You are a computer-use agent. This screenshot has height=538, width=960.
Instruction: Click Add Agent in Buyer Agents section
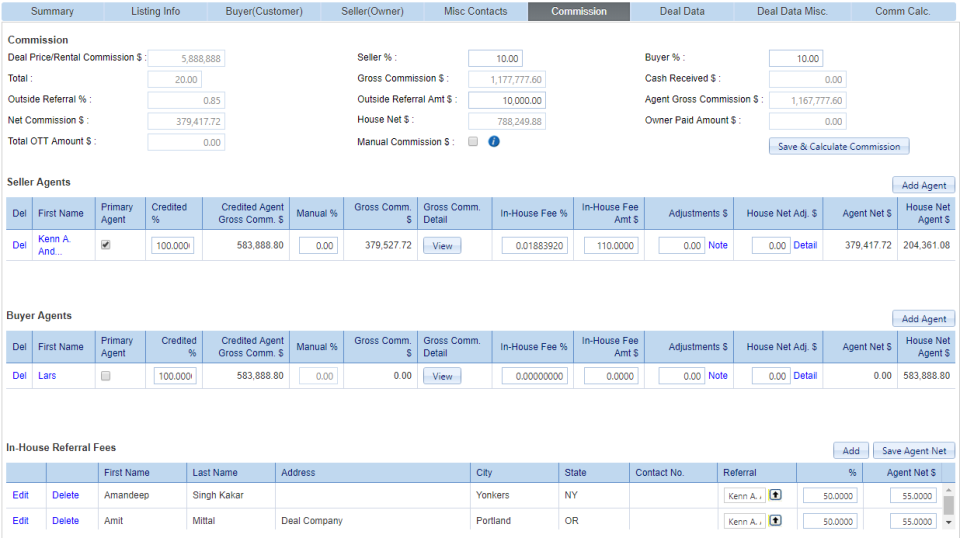point(923,319)
